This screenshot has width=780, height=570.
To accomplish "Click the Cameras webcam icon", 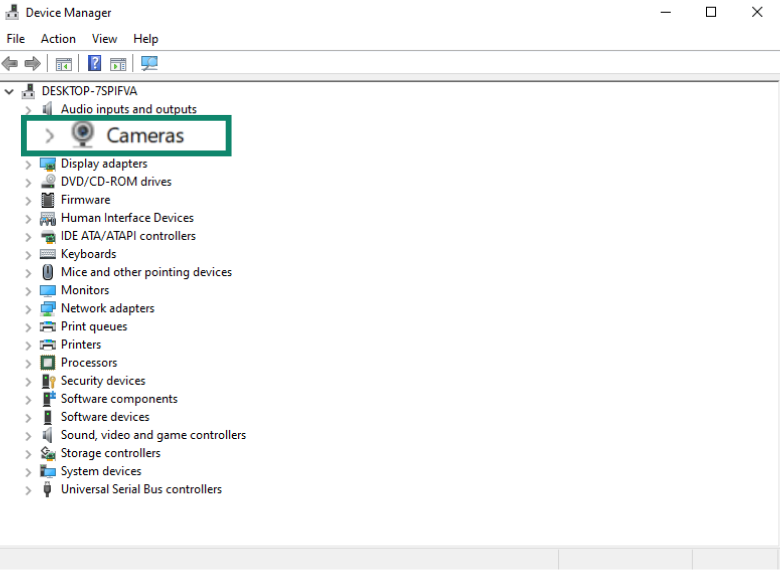I will point(83,135).
